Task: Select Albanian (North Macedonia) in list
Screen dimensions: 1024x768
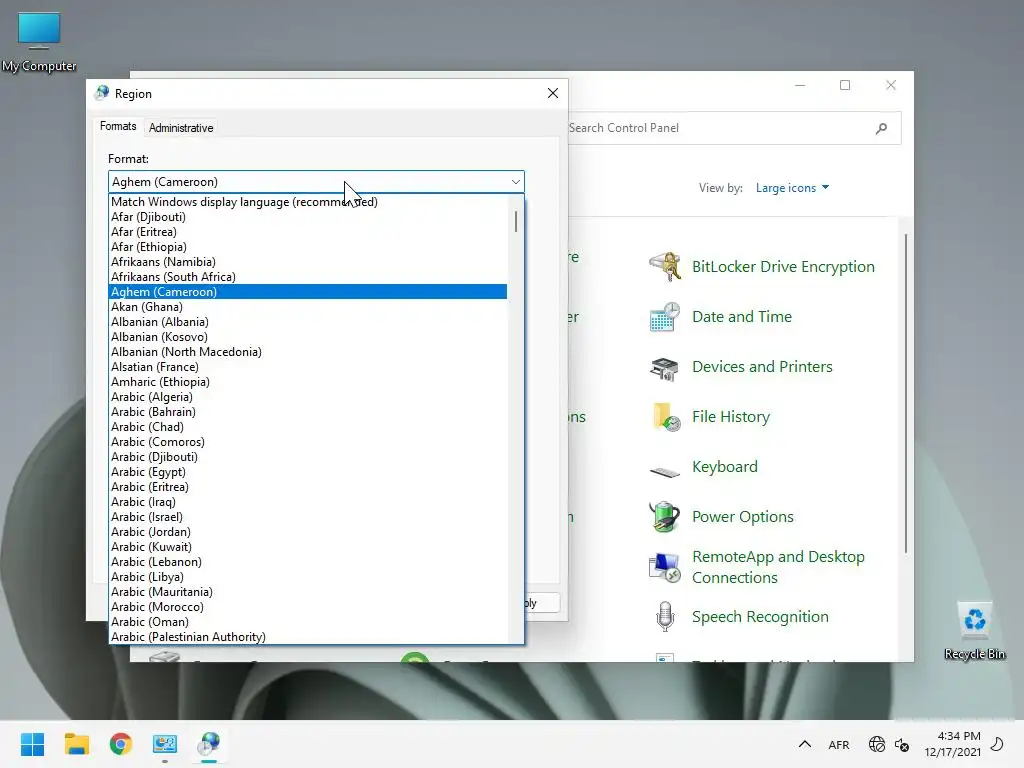Action: click(x=308, y=352)
